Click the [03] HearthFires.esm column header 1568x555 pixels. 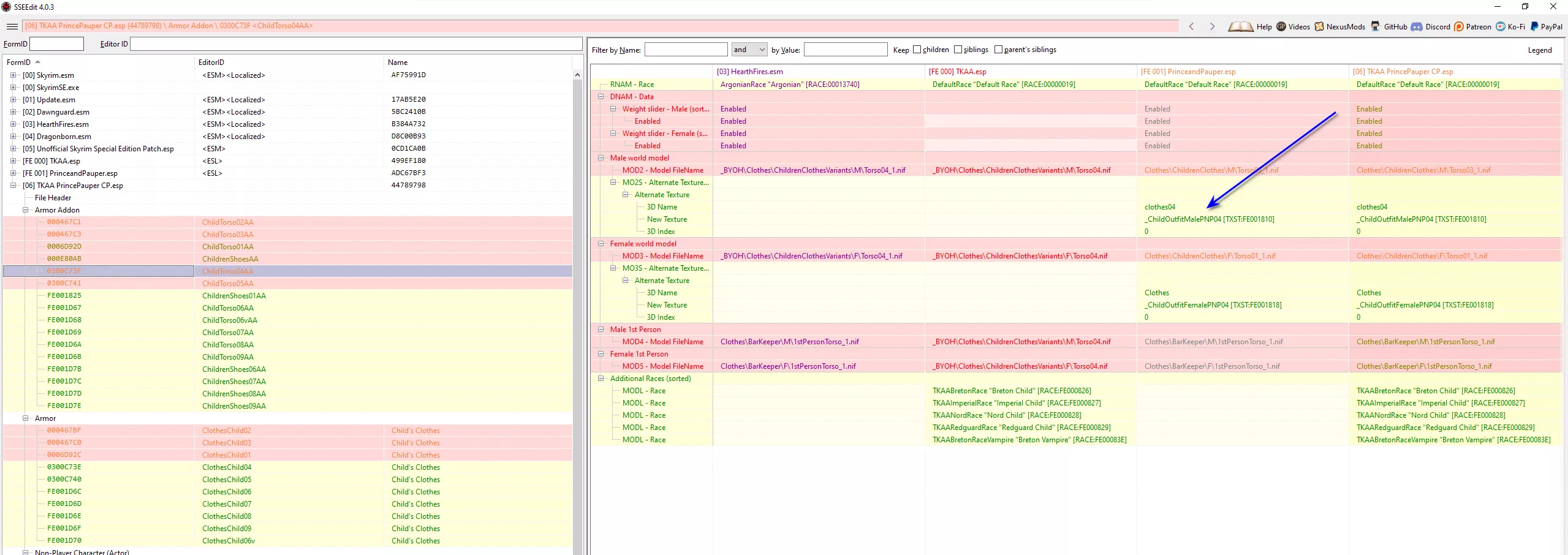point(819,72)
